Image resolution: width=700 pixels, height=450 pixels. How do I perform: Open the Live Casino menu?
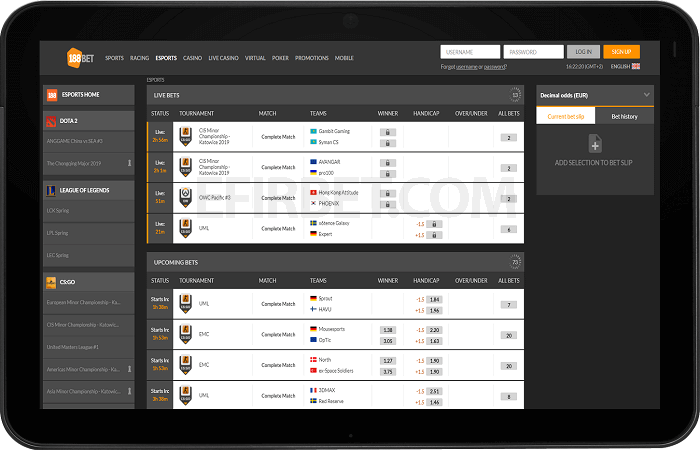(x=223, y=58)
